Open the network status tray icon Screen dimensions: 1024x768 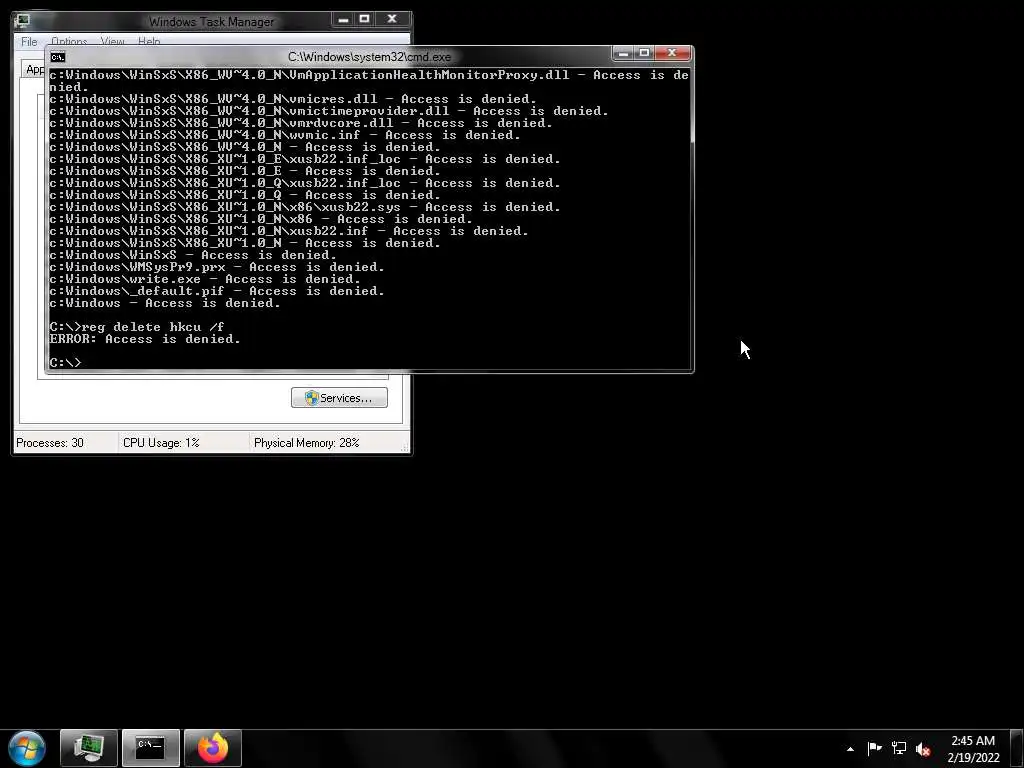(x=899, y=748)
